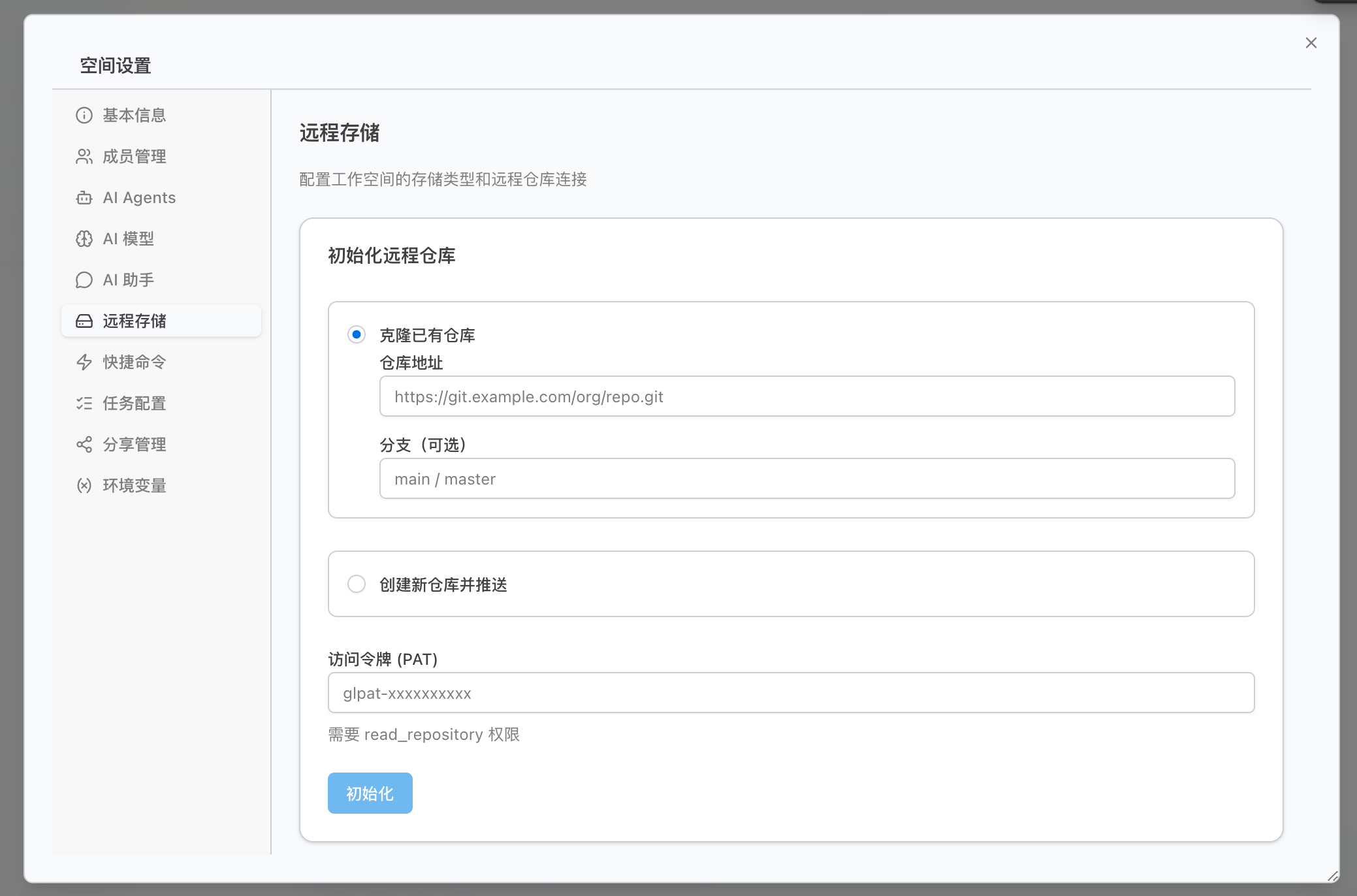Click the lightning icon beside 快捷命令

(x=84, y=362)
